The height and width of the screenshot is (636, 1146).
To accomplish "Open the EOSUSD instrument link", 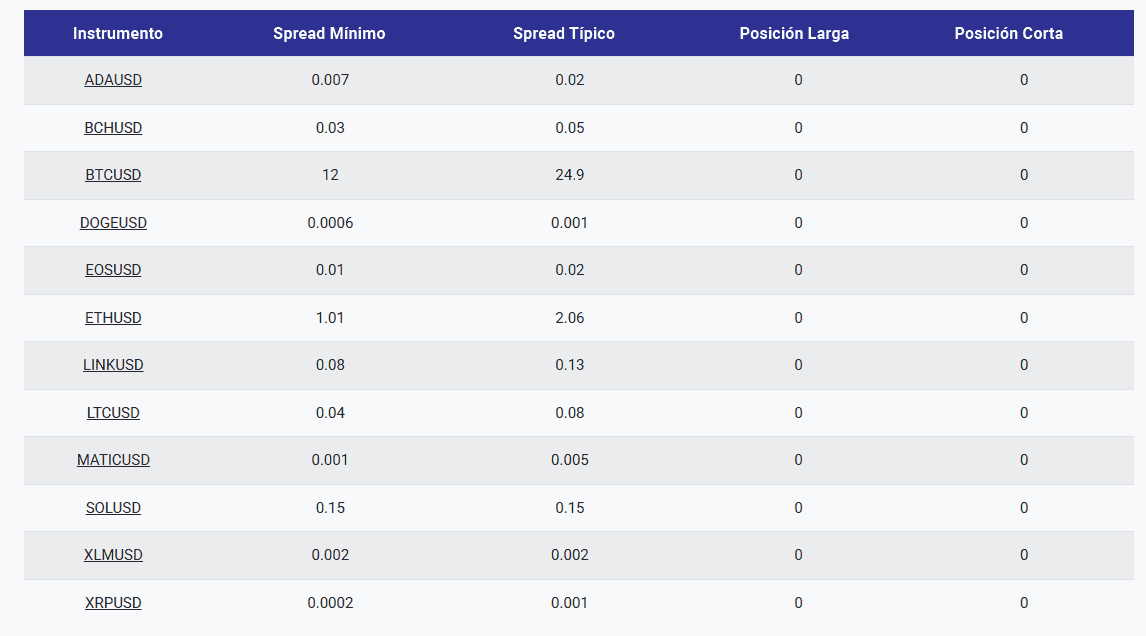I will point(113,270).
